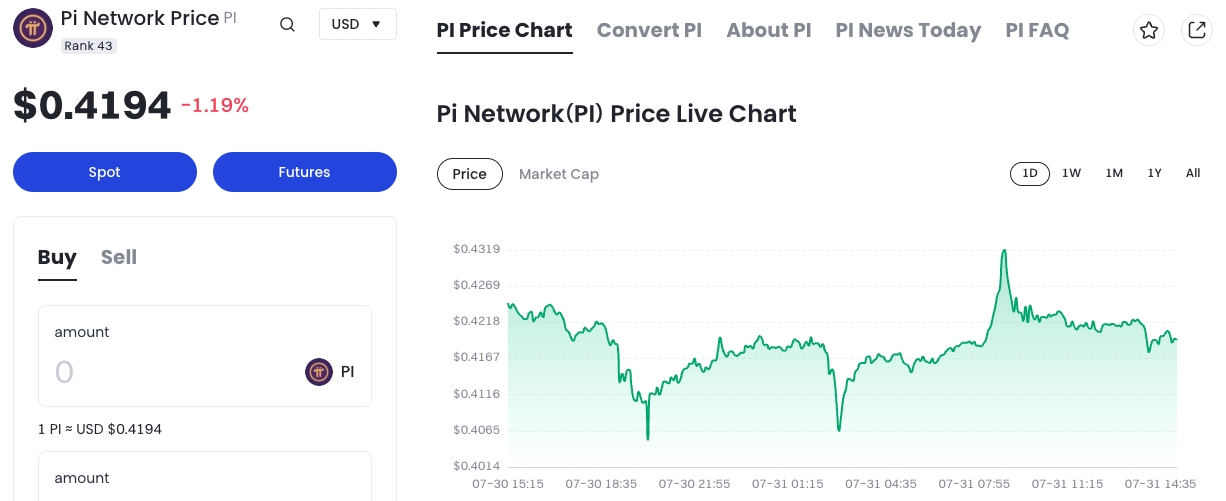
Task: Open the Convert PI tab
Action: pyautogui.click(x=649, y=30)
